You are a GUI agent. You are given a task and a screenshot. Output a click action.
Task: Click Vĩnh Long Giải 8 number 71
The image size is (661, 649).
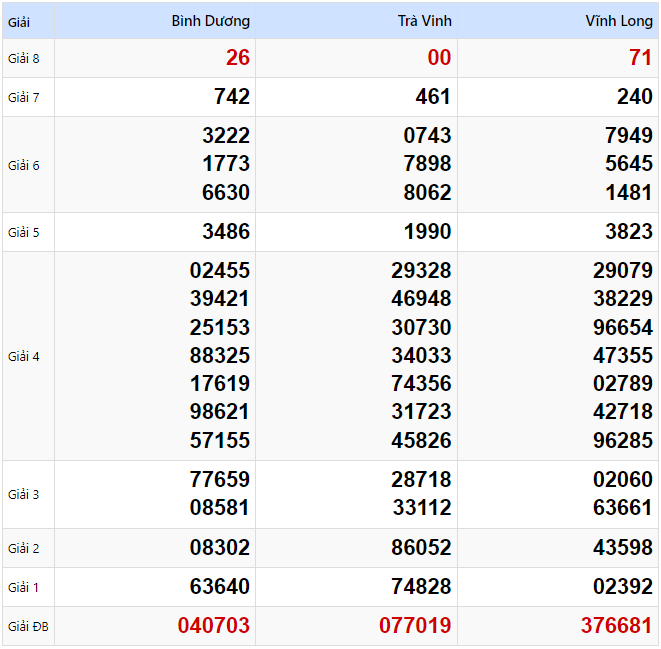click(x=641, y=58)
